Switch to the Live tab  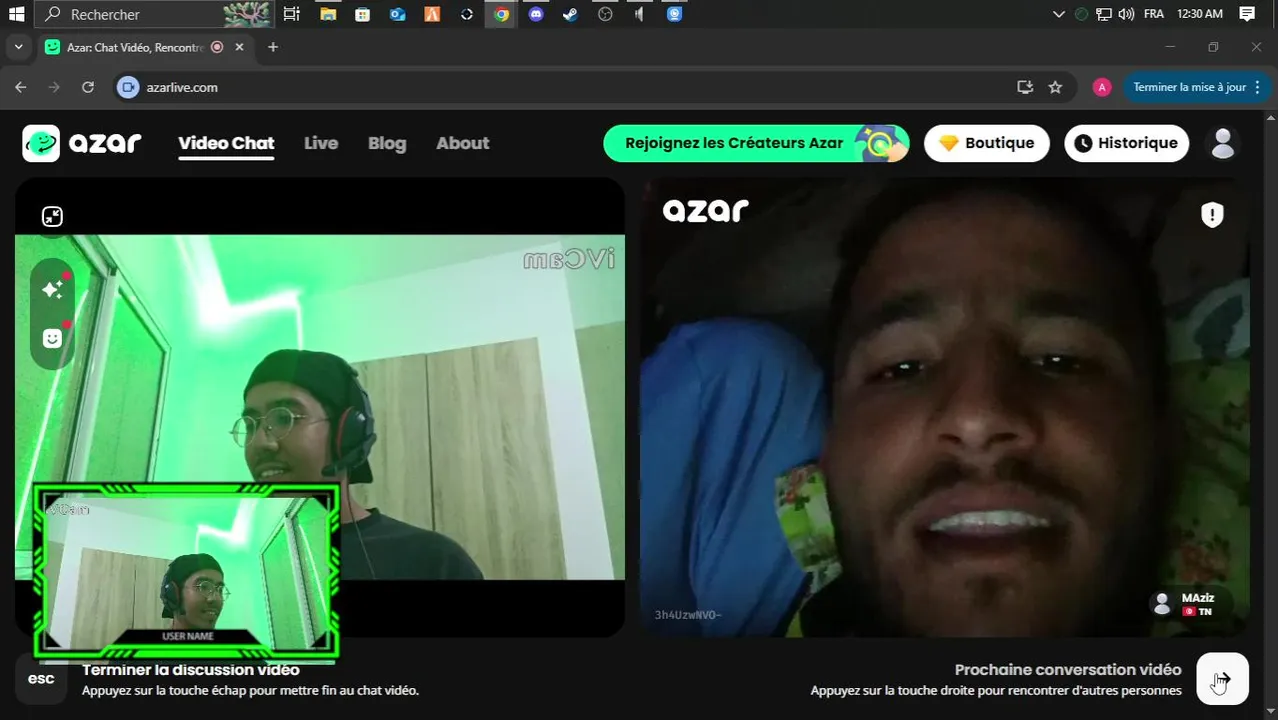tap(321, 143)
